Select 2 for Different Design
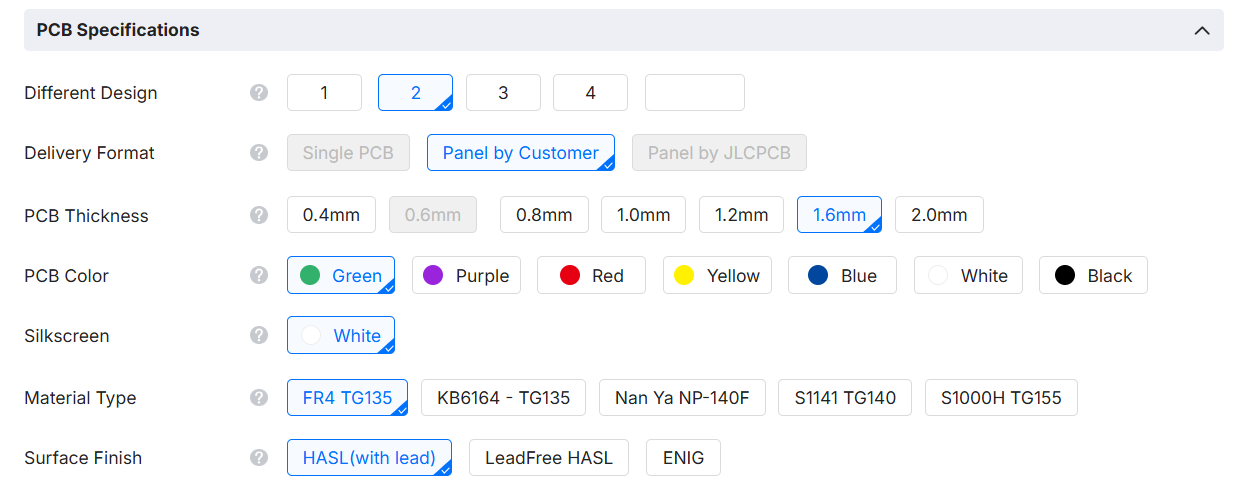Viewport: 1241px width, 501px height. [415, 93]
